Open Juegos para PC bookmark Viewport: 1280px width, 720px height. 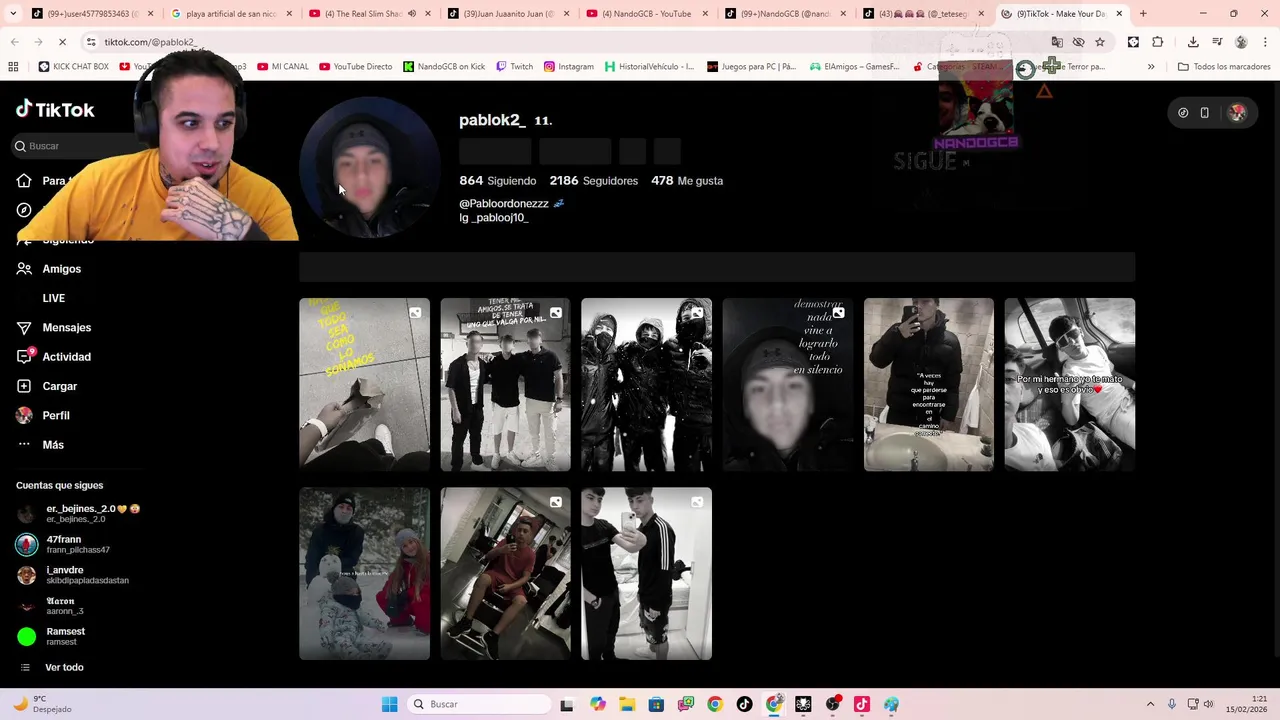coord(752,67)
